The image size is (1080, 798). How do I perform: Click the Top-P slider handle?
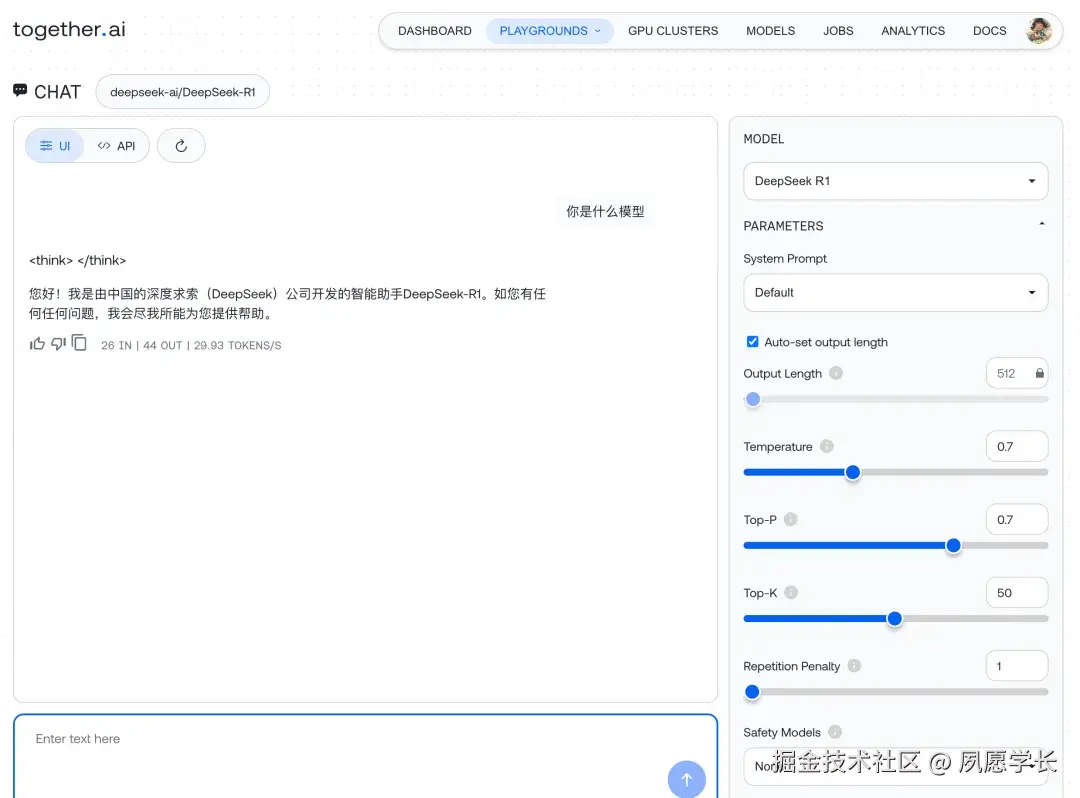[953, 545]
